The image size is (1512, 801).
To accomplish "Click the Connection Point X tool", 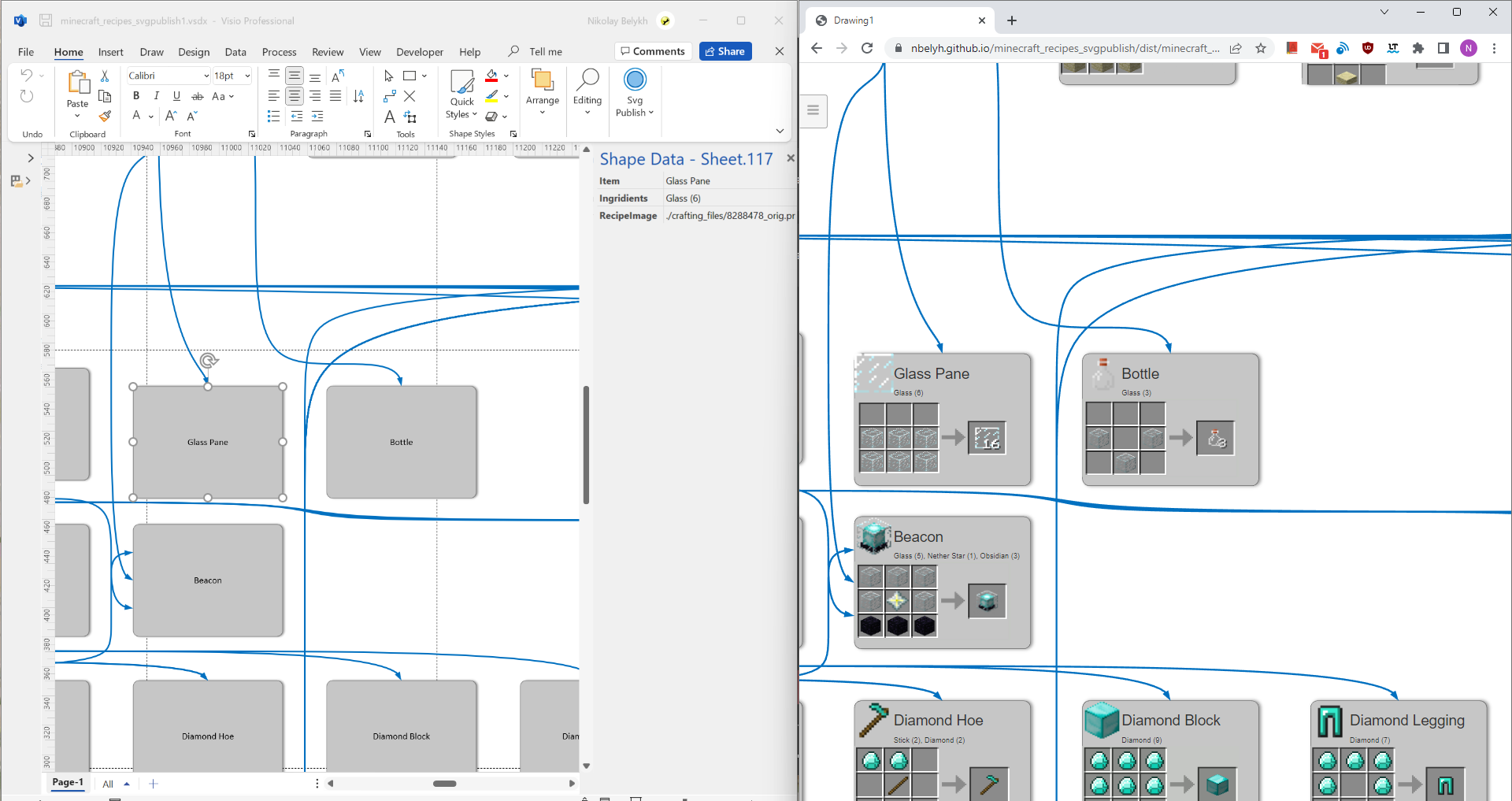I will (x=409, y=96).
